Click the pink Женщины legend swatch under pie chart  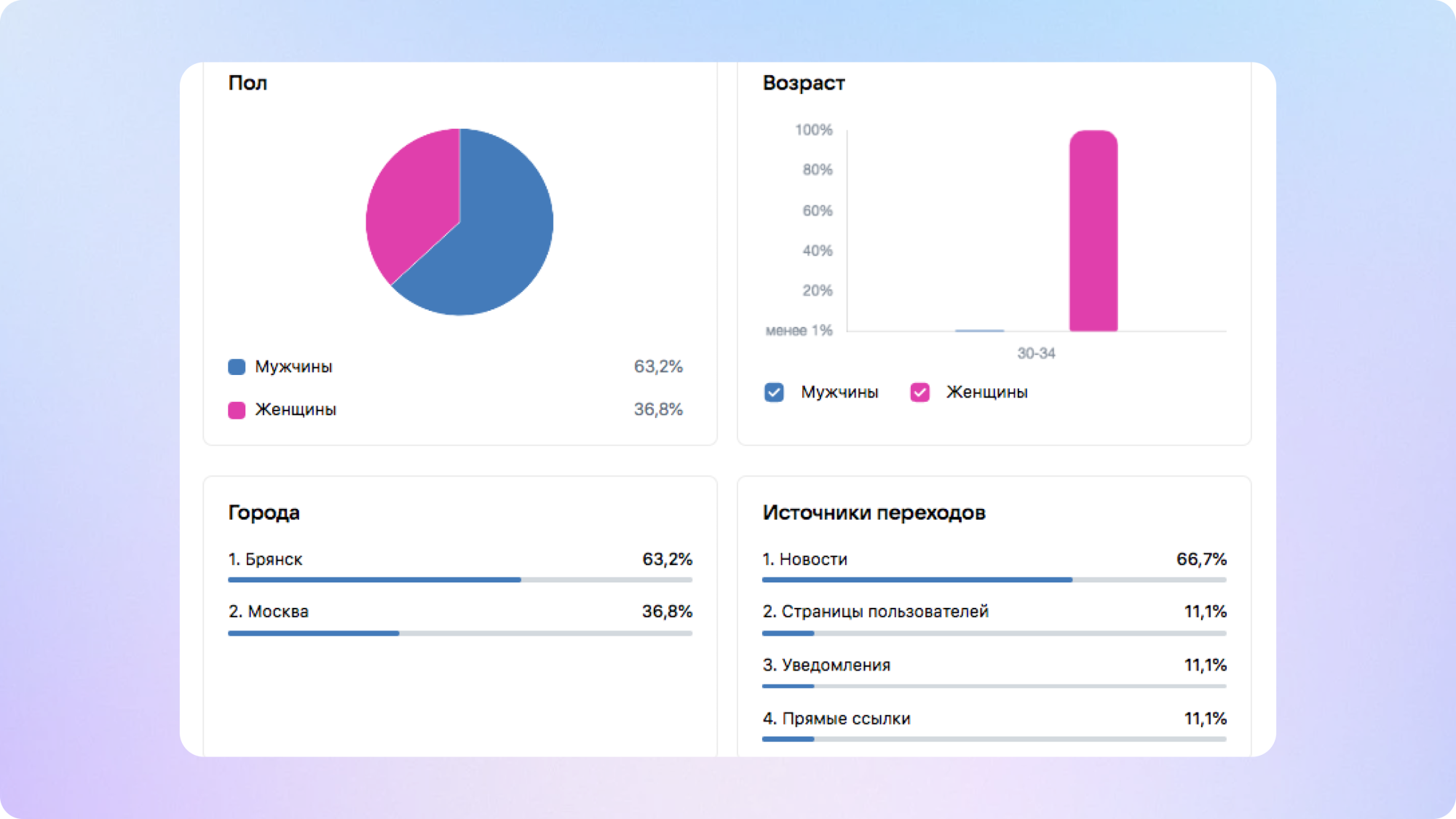(x=237, y=410)
